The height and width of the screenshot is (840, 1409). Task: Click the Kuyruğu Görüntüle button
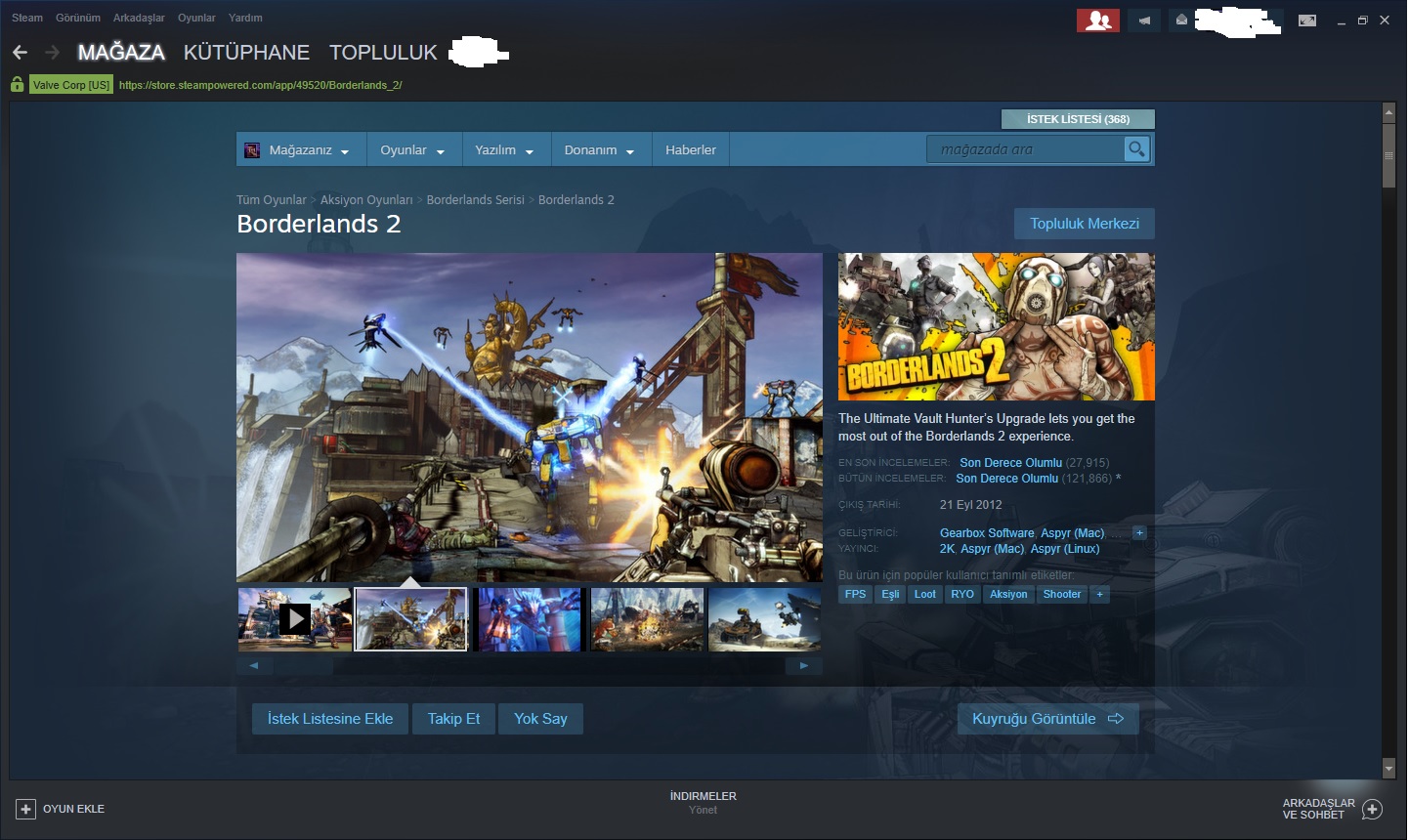[1047, 719]
